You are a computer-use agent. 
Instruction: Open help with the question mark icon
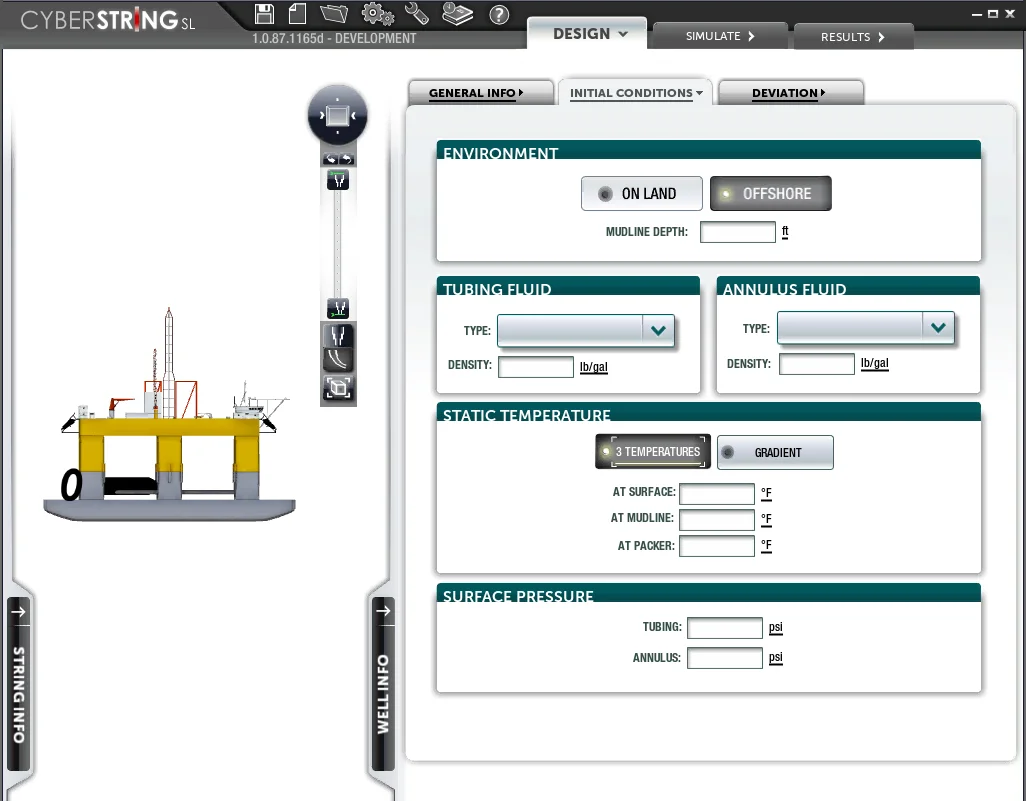click(x=499, y=14)
